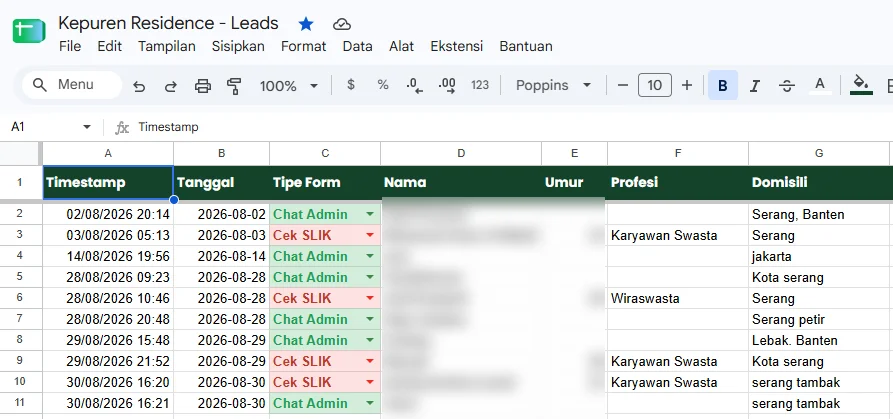Viewport: 893px width, 419px height.
Task: Activate the paint format roller
Action: [234, 86]
